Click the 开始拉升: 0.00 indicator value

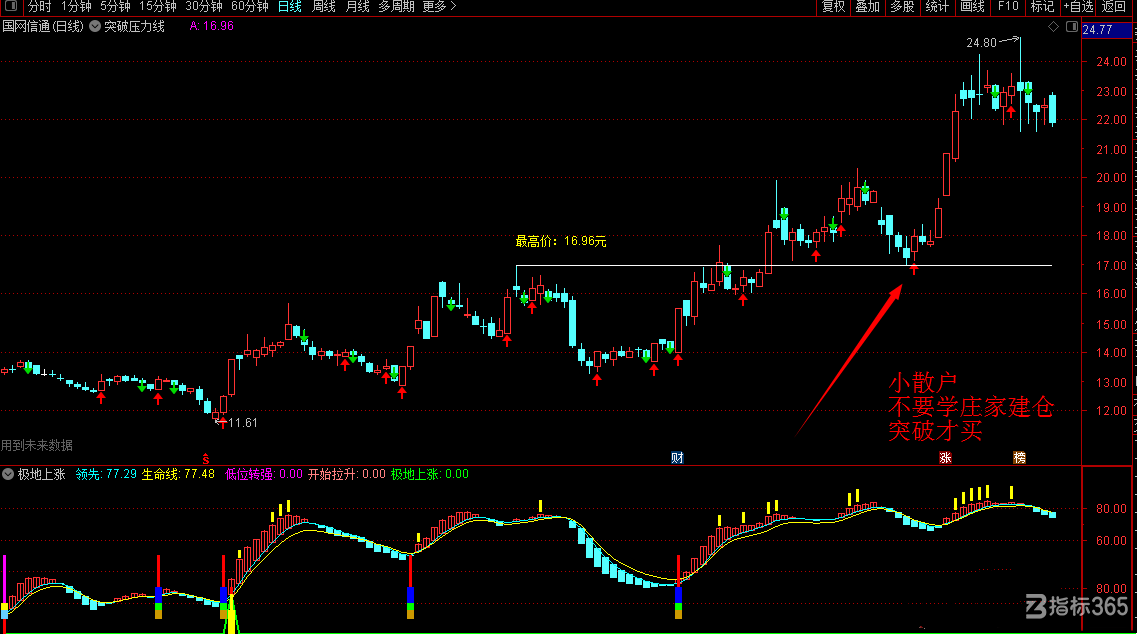pos(347,474)
